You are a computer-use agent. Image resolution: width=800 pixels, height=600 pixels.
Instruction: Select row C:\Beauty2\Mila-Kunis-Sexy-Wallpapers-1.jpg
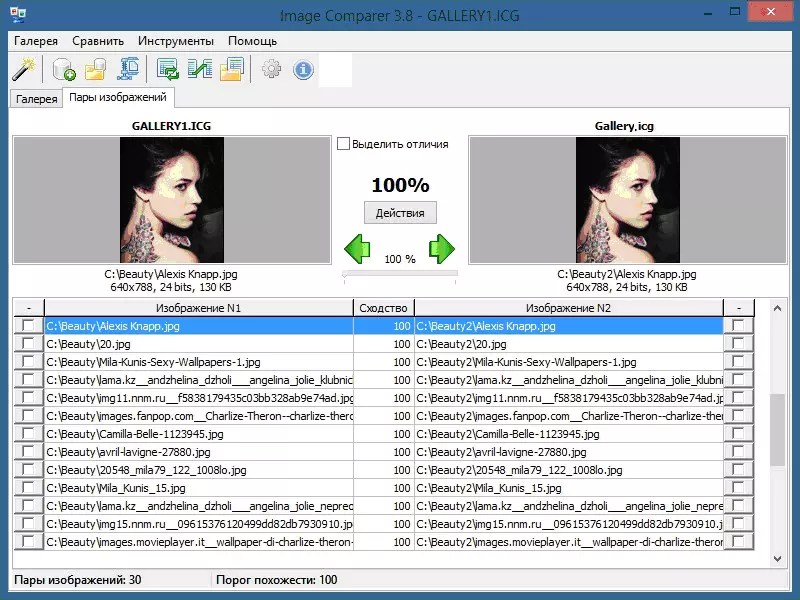pyautogui.click(x=569, y=362)
